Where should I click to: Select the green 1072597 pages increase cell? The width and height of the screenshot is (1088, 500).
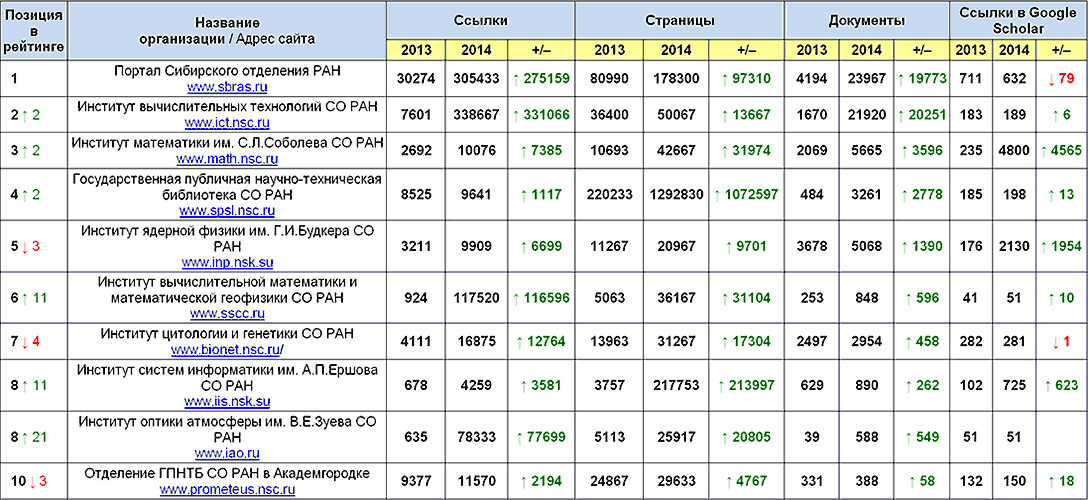747,193
